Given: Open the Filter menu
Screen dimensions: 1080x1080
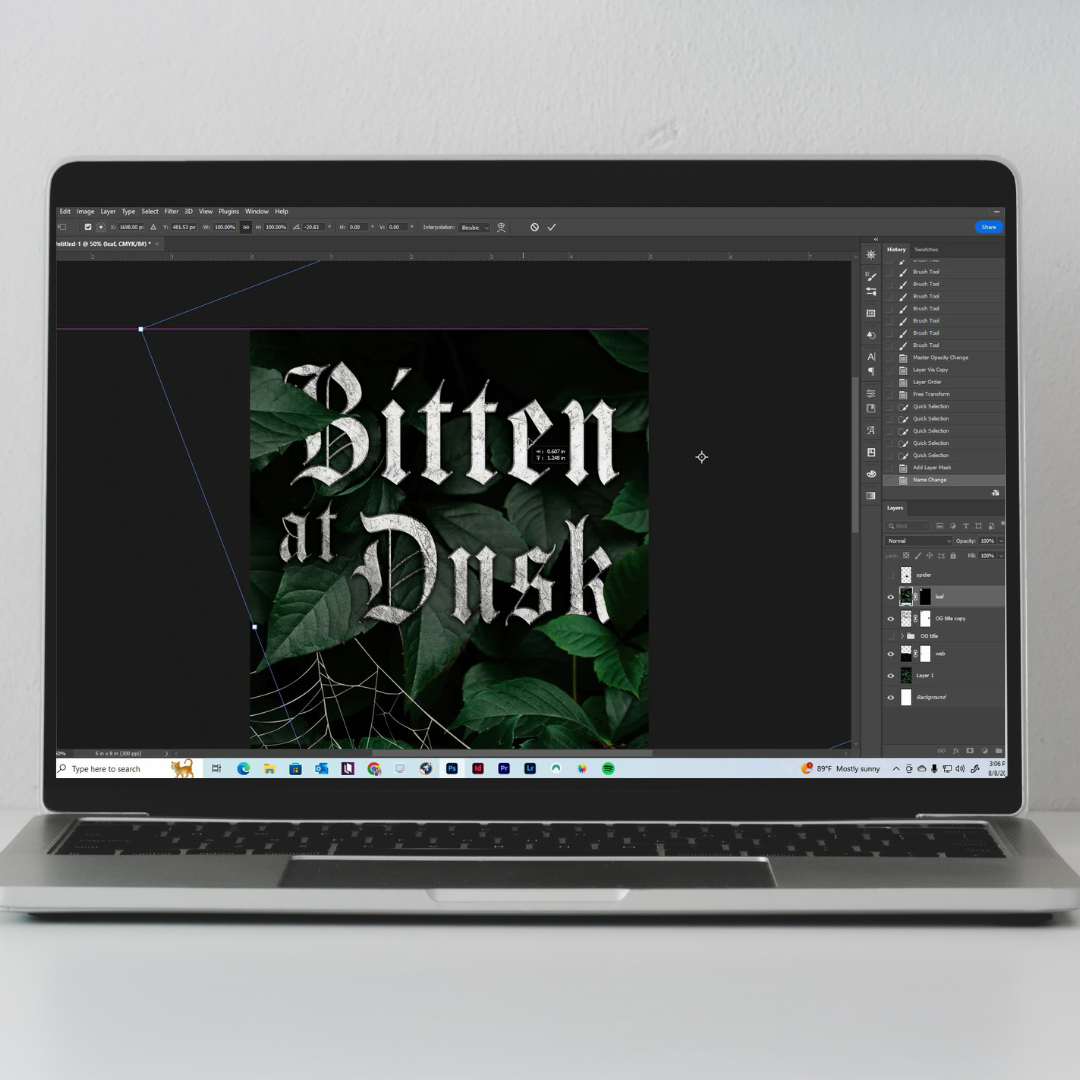Looking at the screenshot, I should coord(172,211).
